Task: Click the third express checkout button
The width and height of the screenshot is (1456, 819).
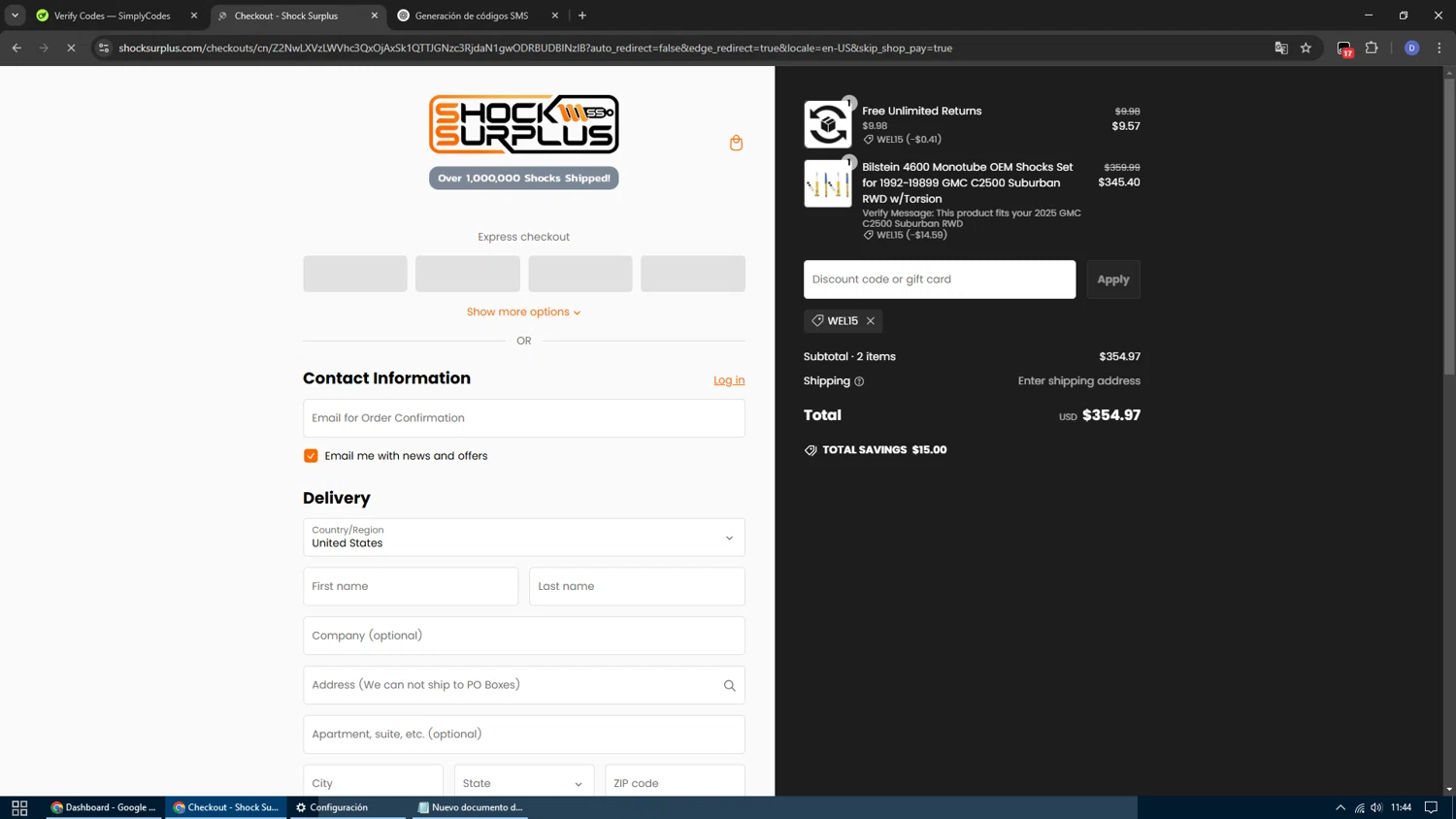Action: pyautogui.click(x=580, y=274)
